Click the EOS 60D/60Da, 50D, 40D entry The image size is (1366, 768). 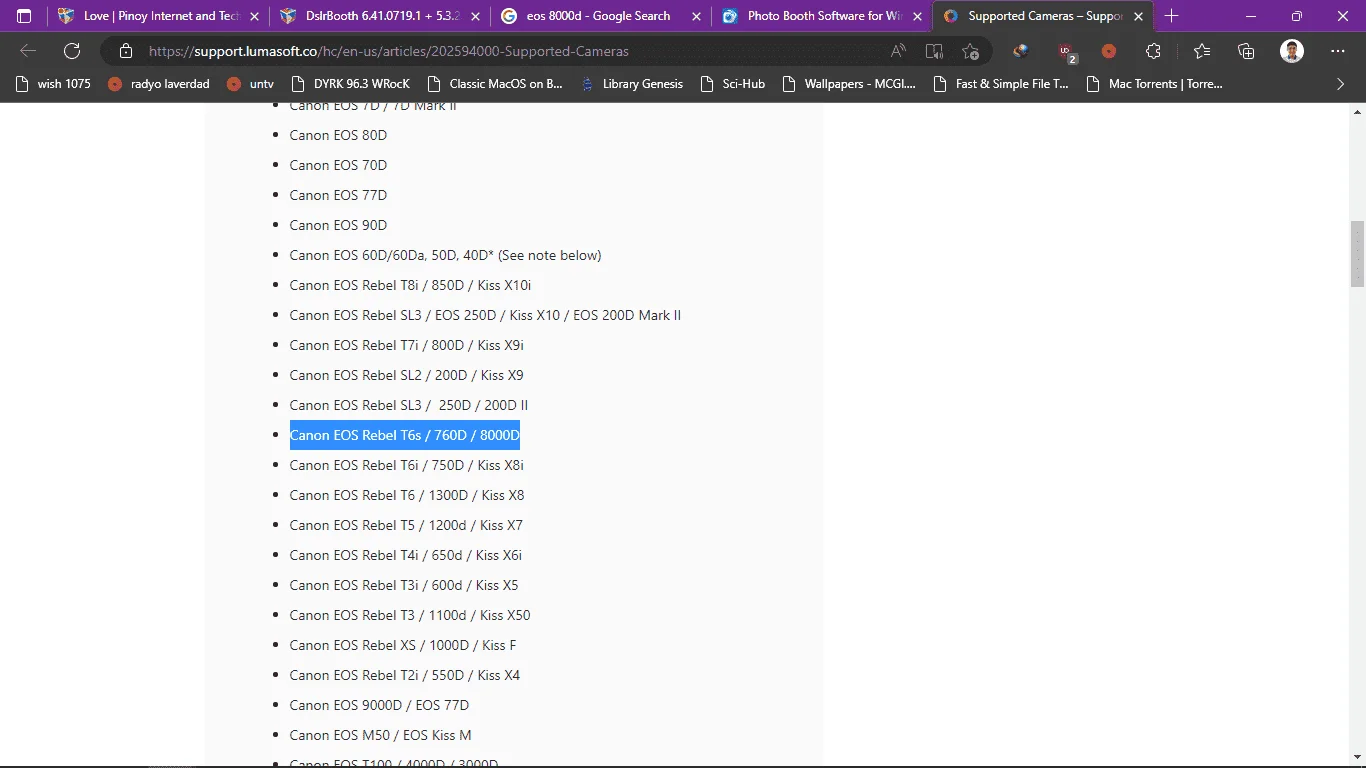tap(445, 255)
